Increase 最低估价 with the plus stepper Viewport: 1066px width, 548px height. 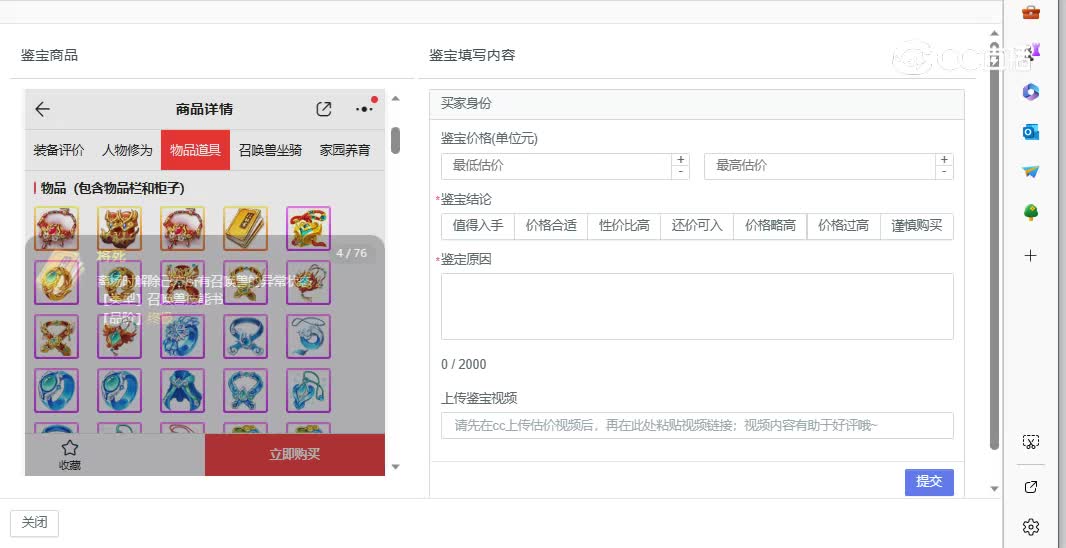[x=681, y=160]
